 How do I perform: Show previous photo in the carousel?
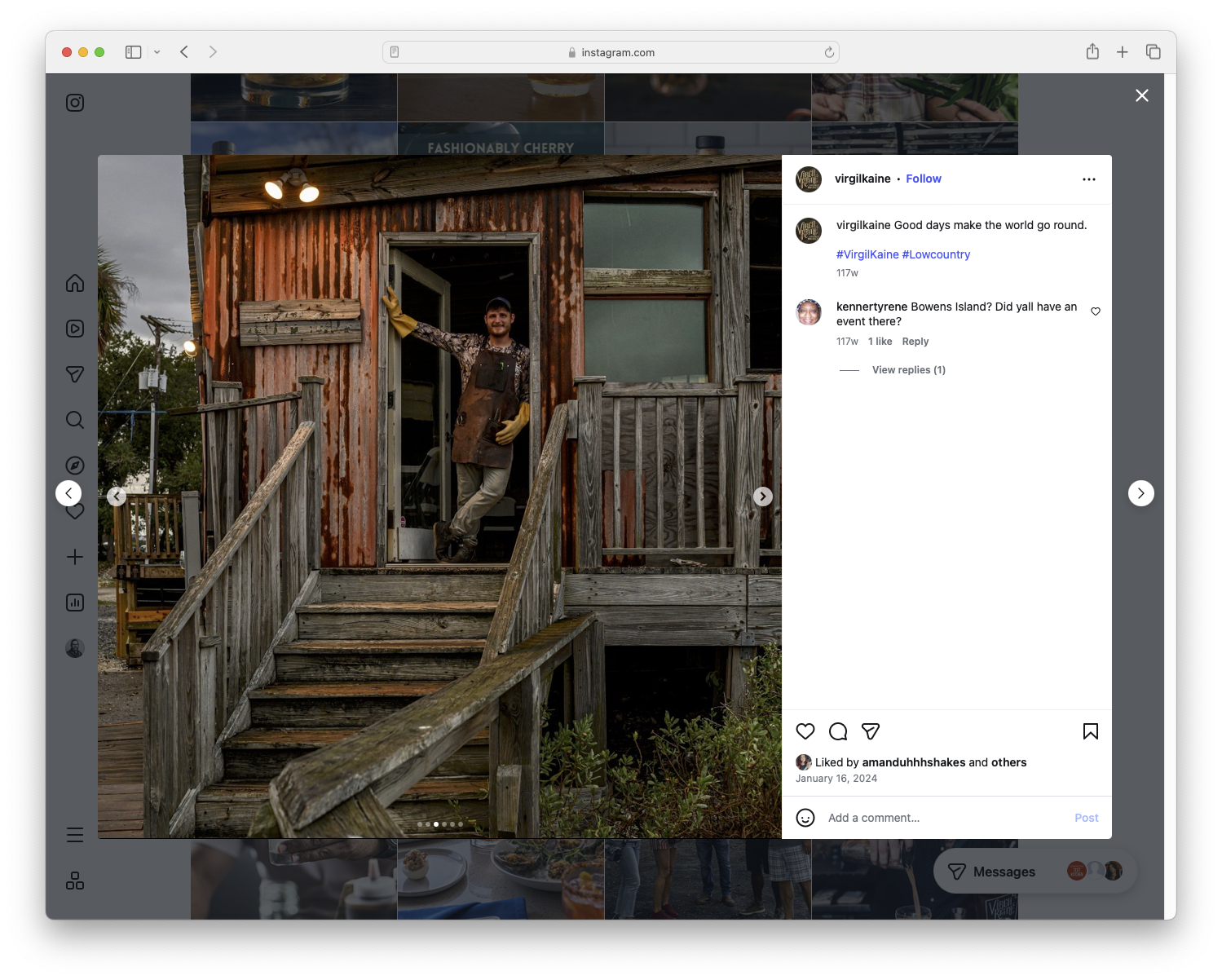pos(117,497)
